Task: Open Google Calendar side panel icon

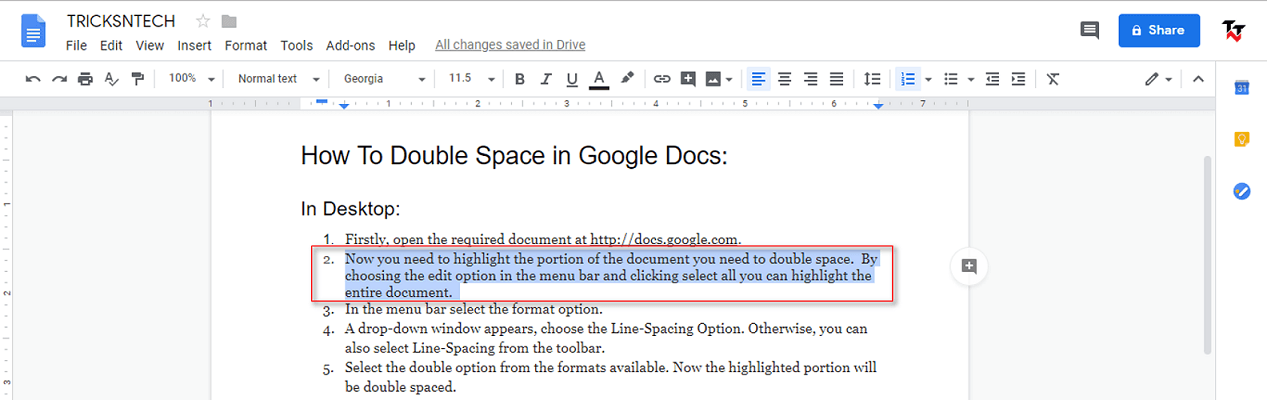Action: (1241, 88)
